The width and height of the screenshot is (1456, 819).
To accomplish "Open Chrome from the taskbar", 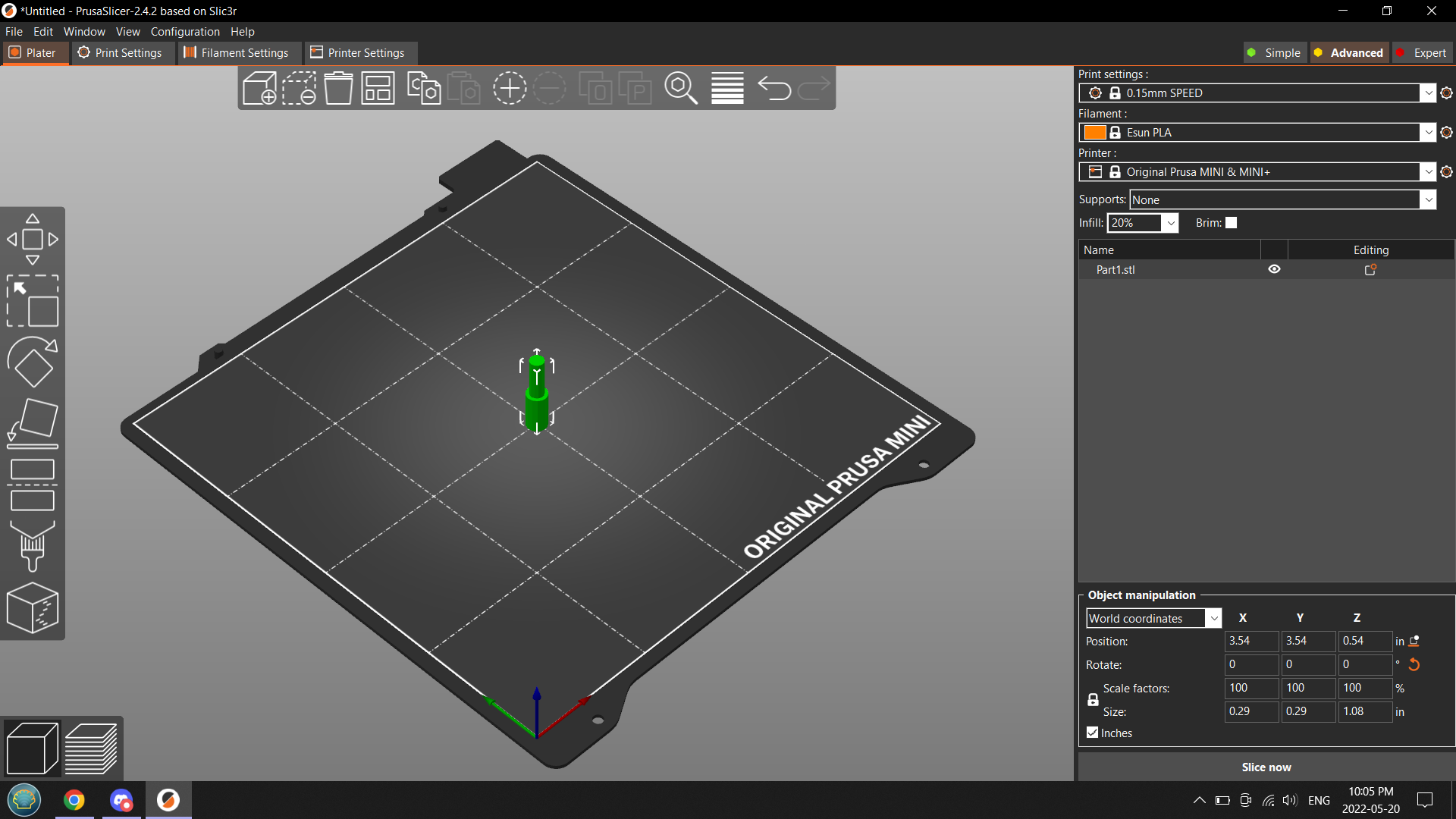I will (74, 800).
